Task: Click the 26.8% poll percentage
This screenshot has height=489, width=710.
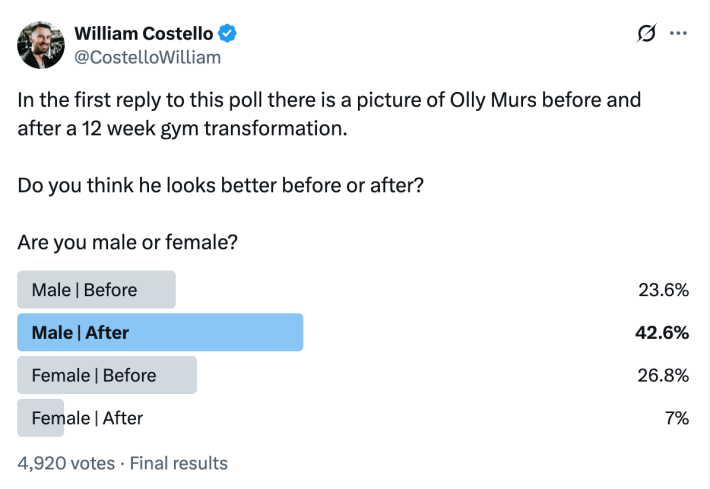Action: coord(663,375)
